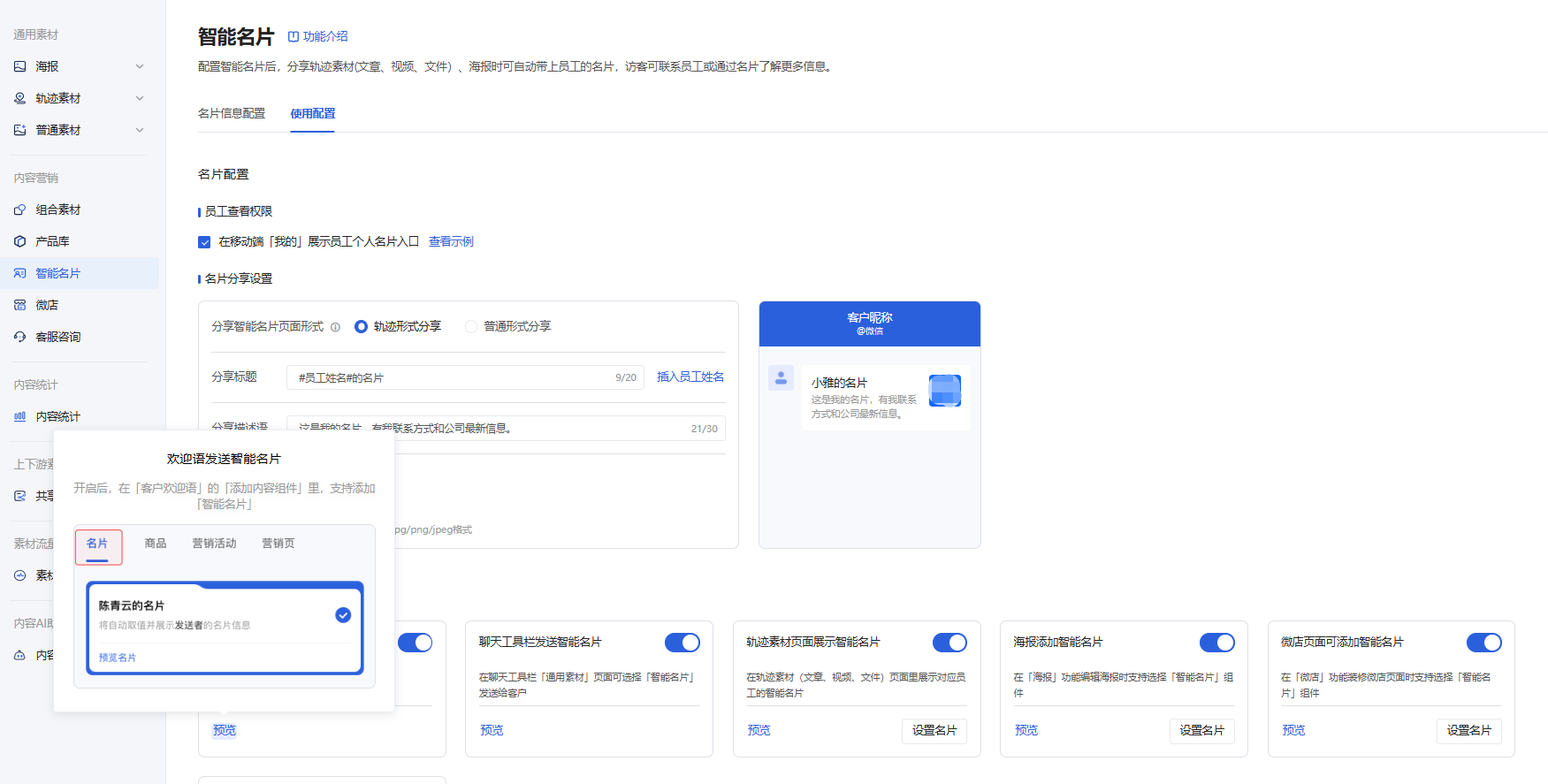Click the 组合素材 sidebar icon

click(20, 209)
